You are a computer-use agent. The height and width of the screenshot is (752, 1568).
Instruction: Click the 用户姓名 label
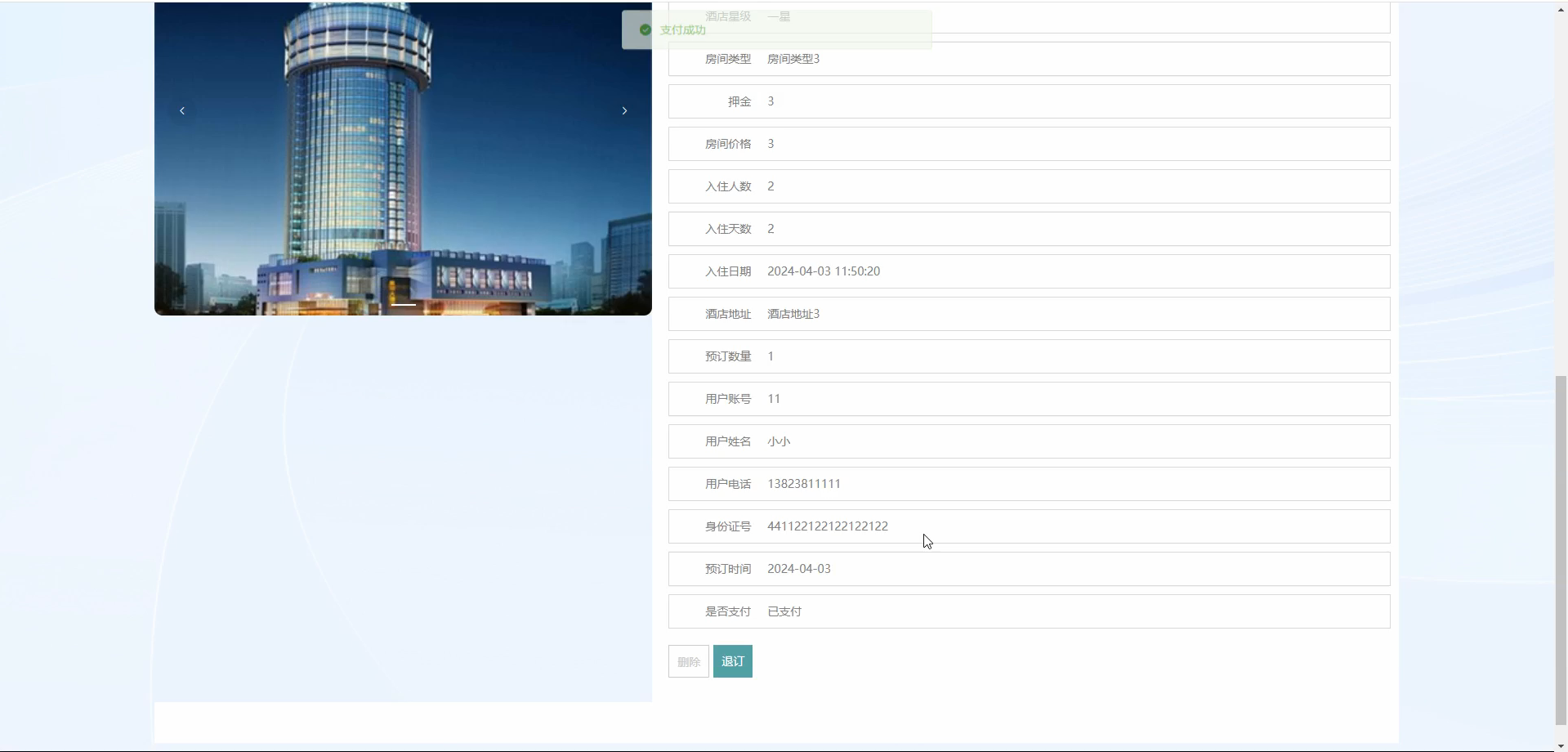(x=728, y=441)
